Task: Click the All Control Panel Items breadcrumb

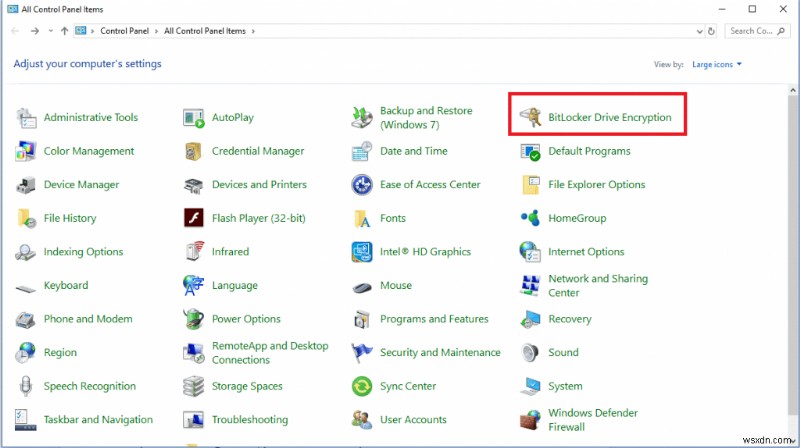Action: tap(205, 31)
